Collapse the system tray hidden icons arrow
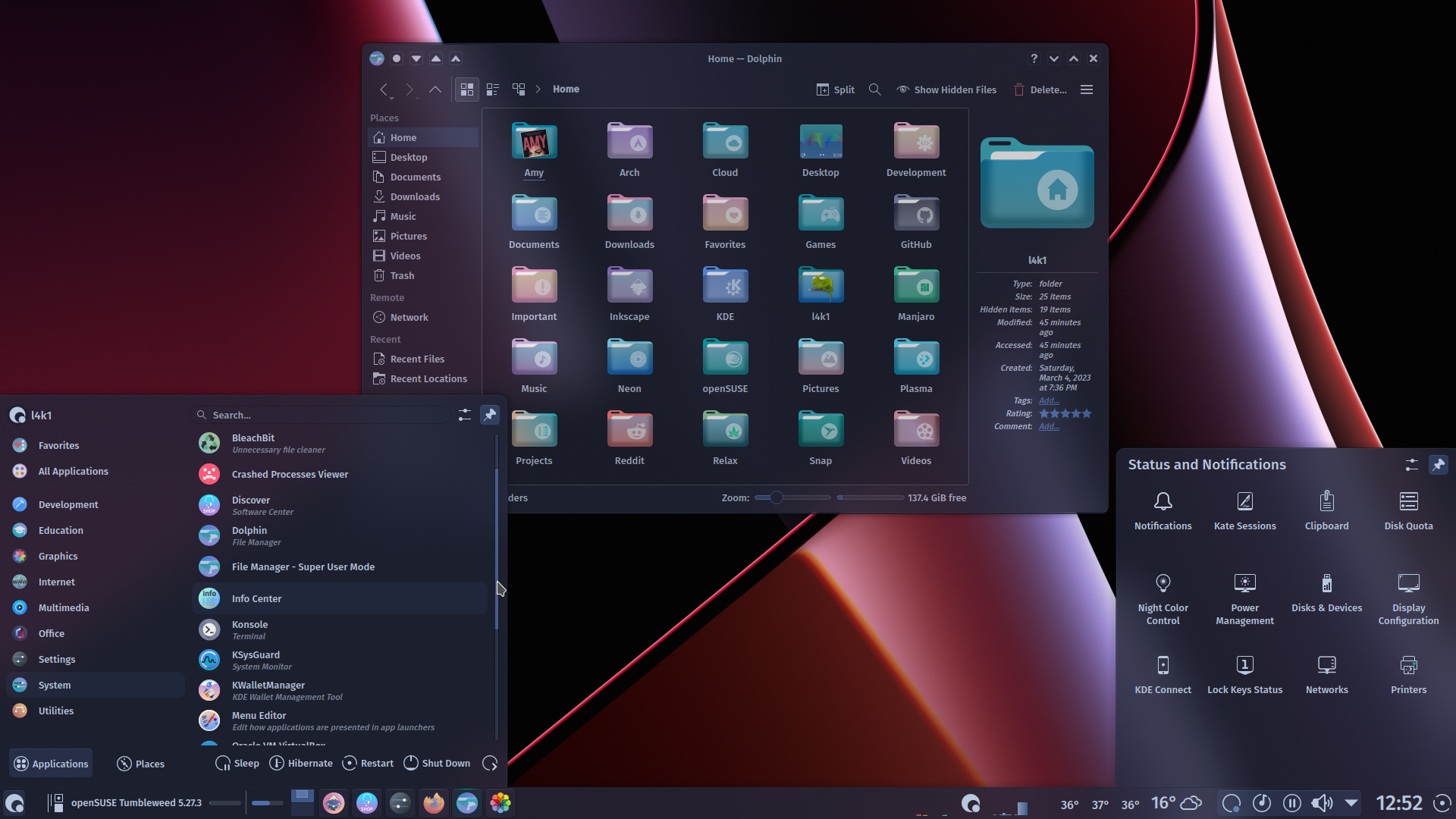1456x819 pixels. (x=1351, y=802)
